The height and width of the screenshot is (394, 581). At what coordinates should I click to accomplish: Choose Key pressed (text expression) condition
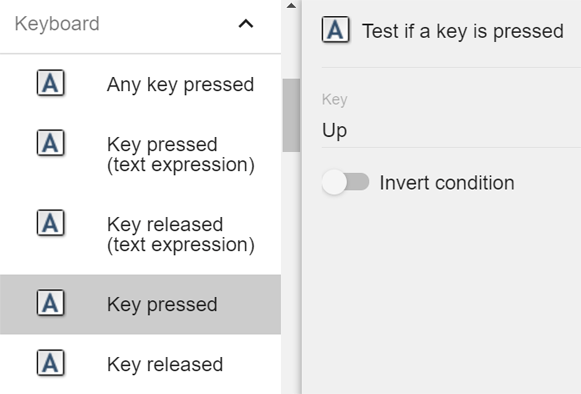(x=181, y=155)
